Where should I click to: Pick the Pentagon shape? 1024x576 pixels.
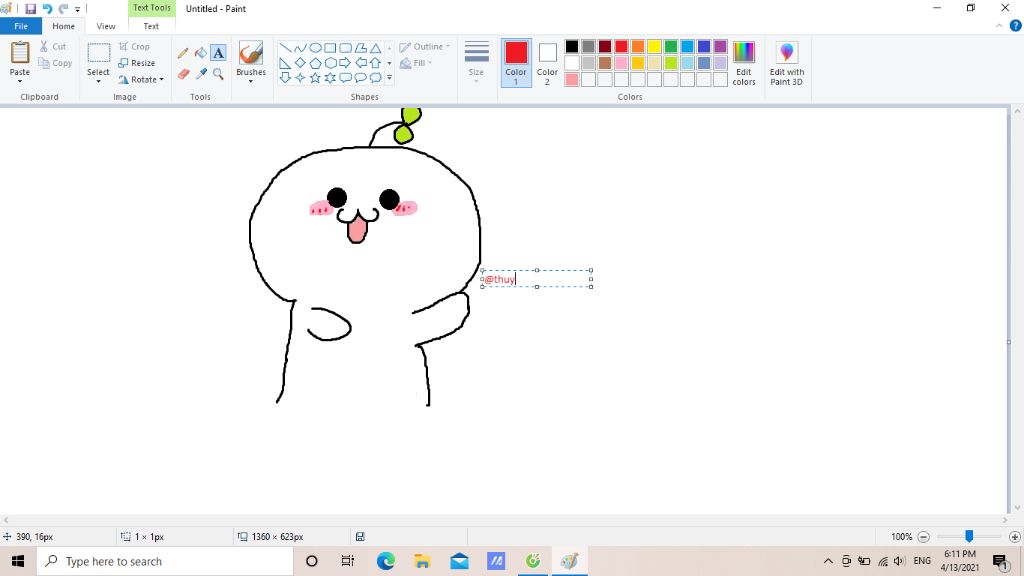pos(315,63)
